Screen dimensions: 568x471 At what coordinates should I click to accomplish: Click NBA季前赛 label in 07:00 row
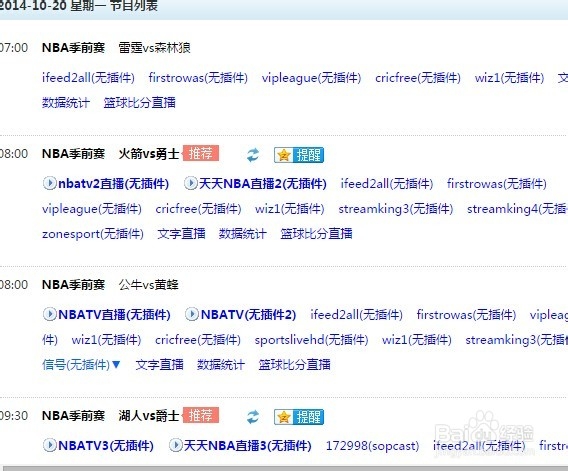pyautogui.click(x=74, y=47)
